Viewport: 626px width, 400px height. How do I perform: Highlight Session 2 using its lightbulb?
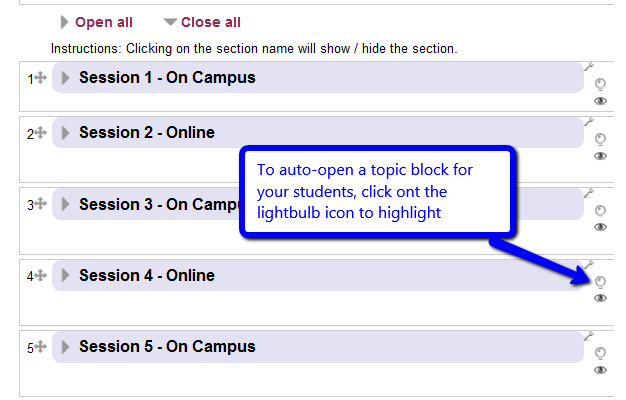click(x=600, y=139)
